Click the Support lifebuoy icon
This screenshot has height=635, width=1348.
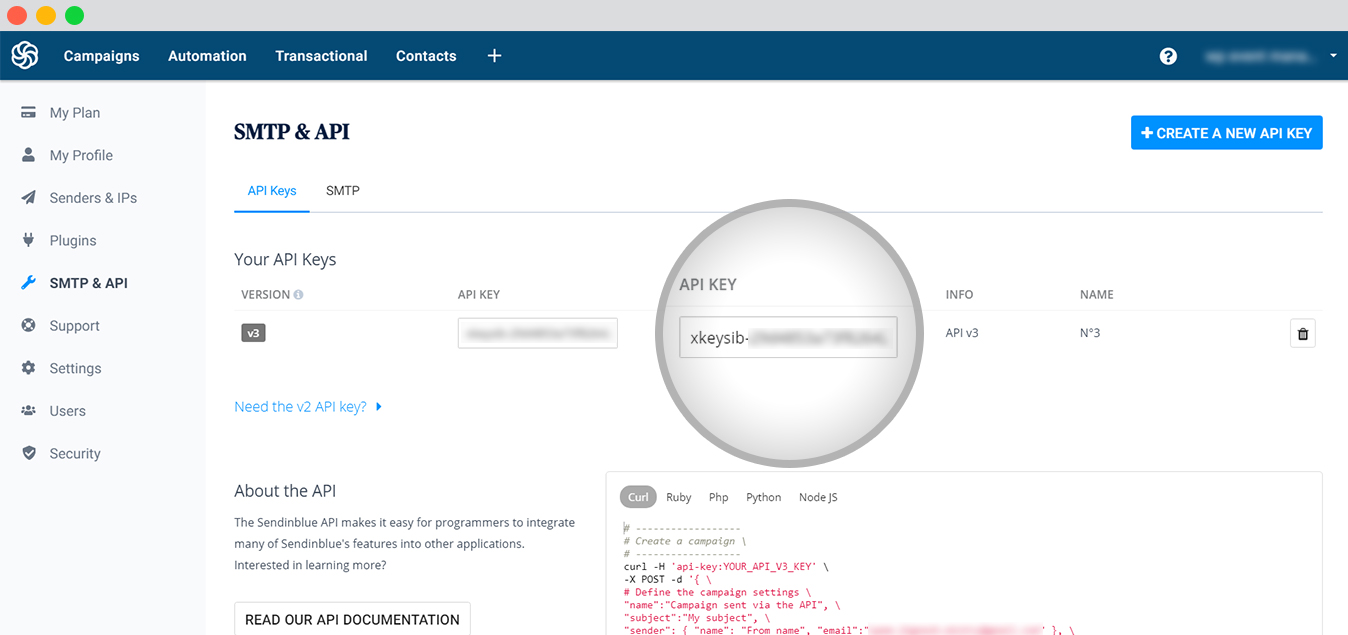click(29, 325)
